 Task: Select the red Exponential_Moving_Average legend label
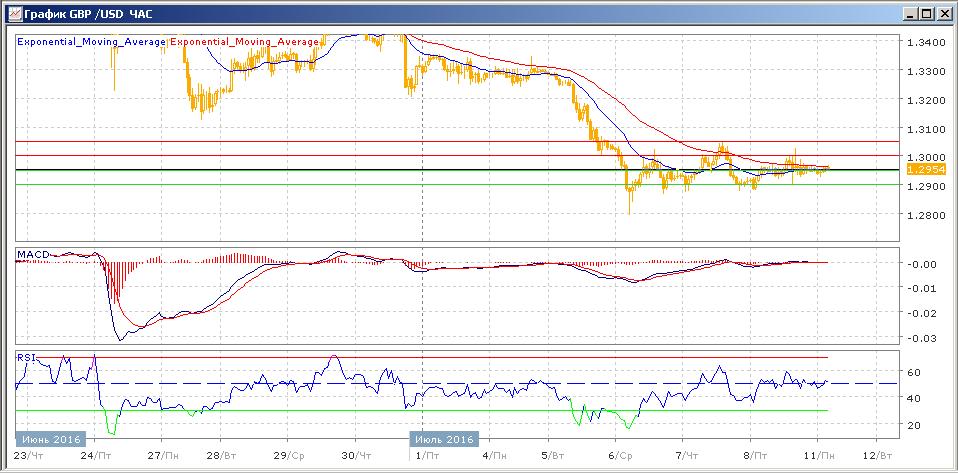[x=245, y=42]
